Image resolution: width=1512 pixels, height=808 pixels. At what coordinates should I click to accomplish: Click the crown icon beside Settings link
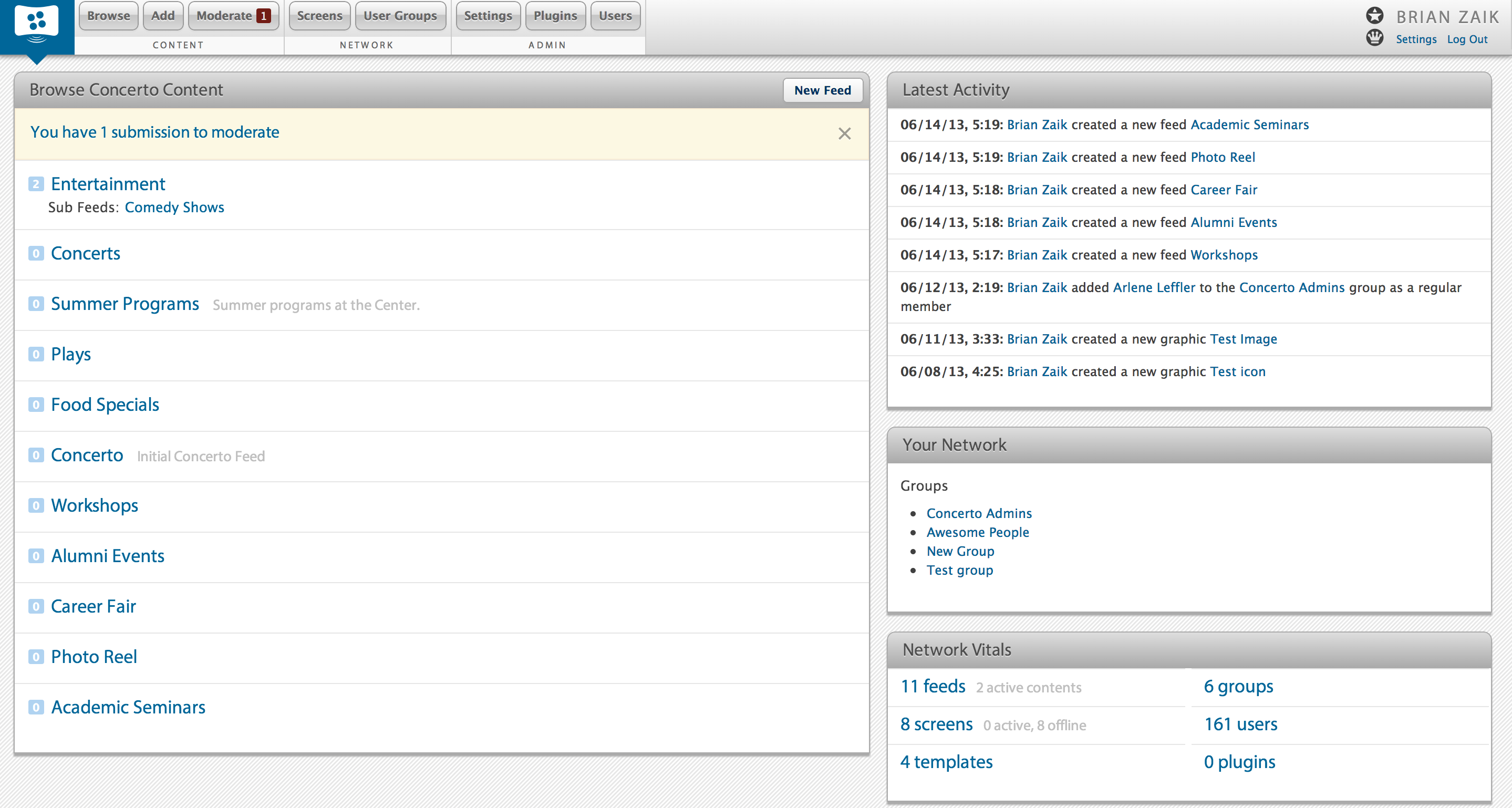(x=1375, y=38)
